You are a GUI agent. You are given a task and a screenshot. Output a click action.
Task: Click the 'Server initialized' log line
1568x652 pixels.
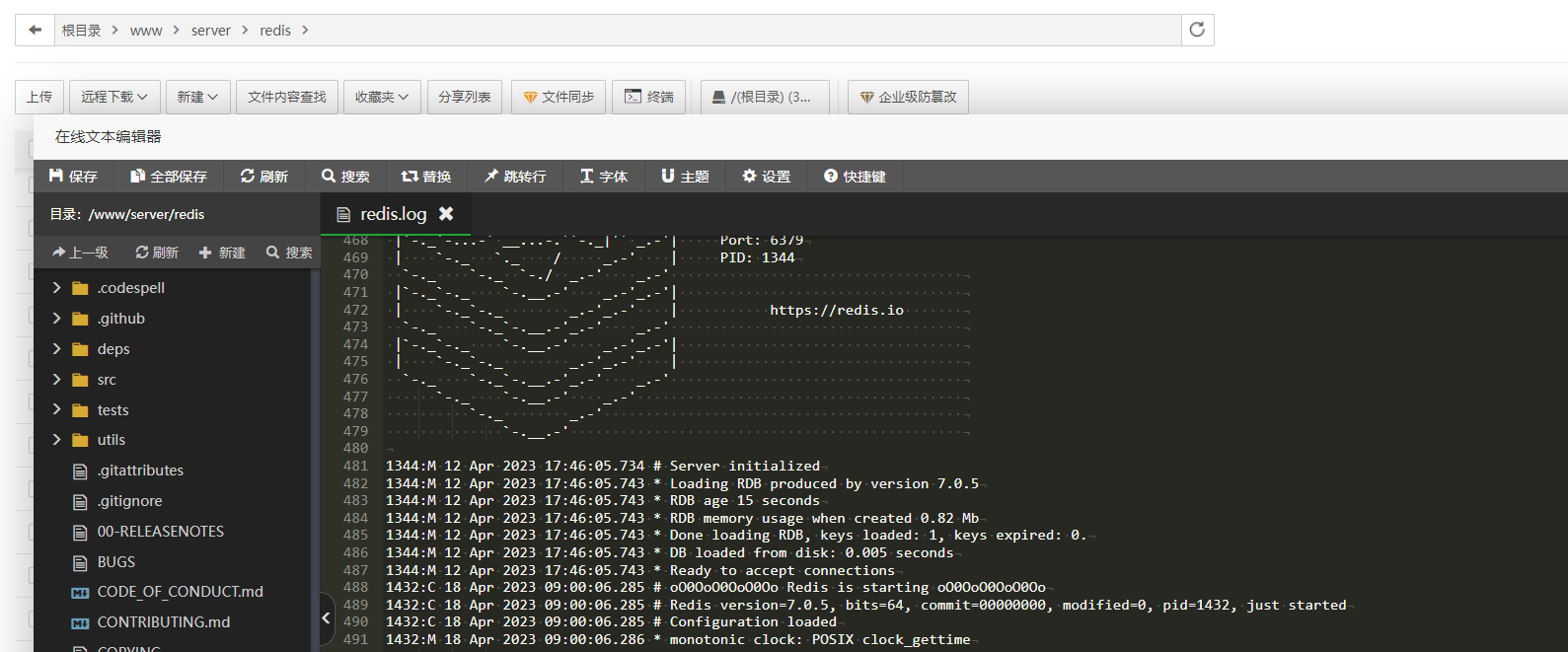603,466
